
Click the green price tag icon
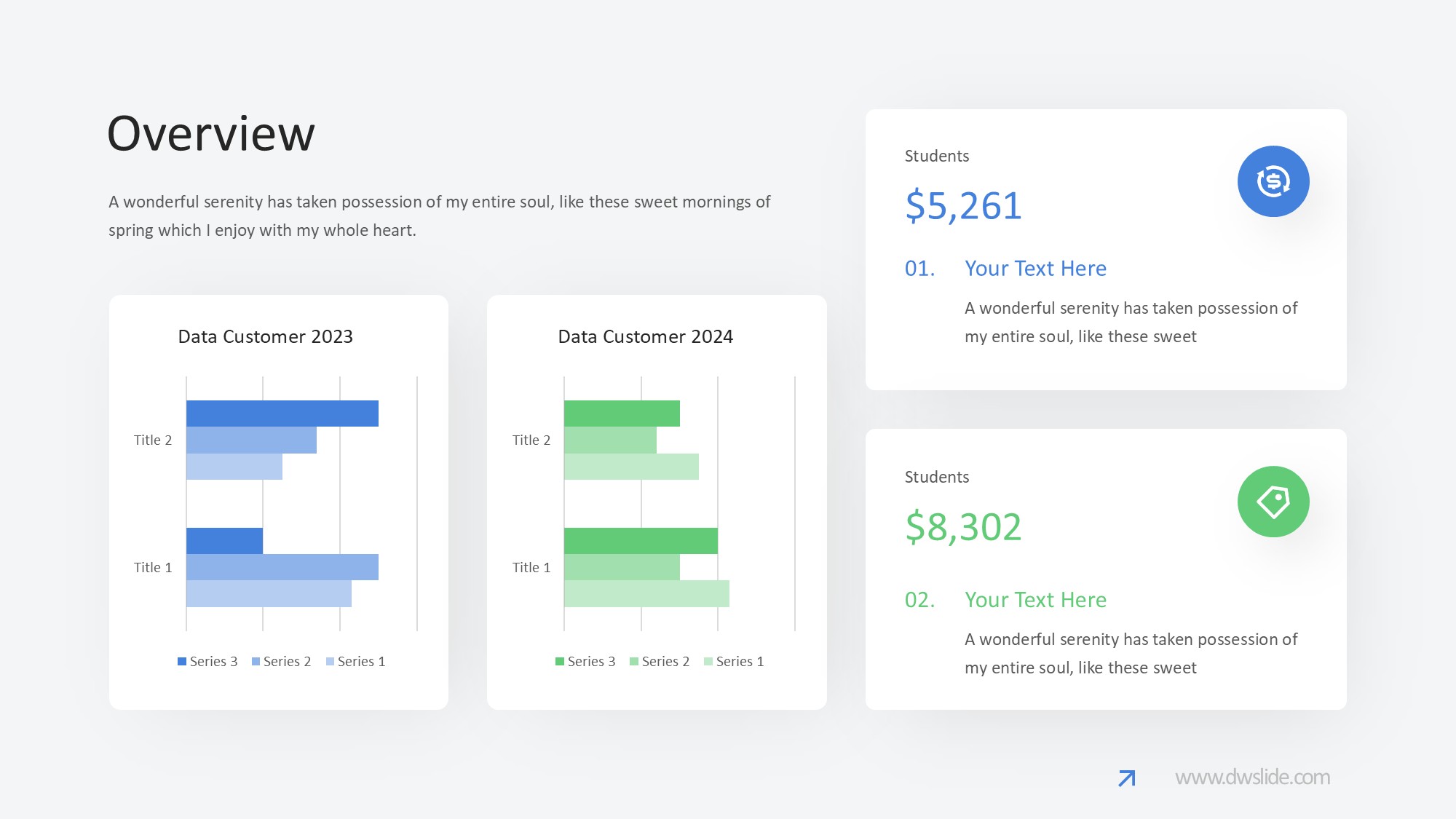1273,502
